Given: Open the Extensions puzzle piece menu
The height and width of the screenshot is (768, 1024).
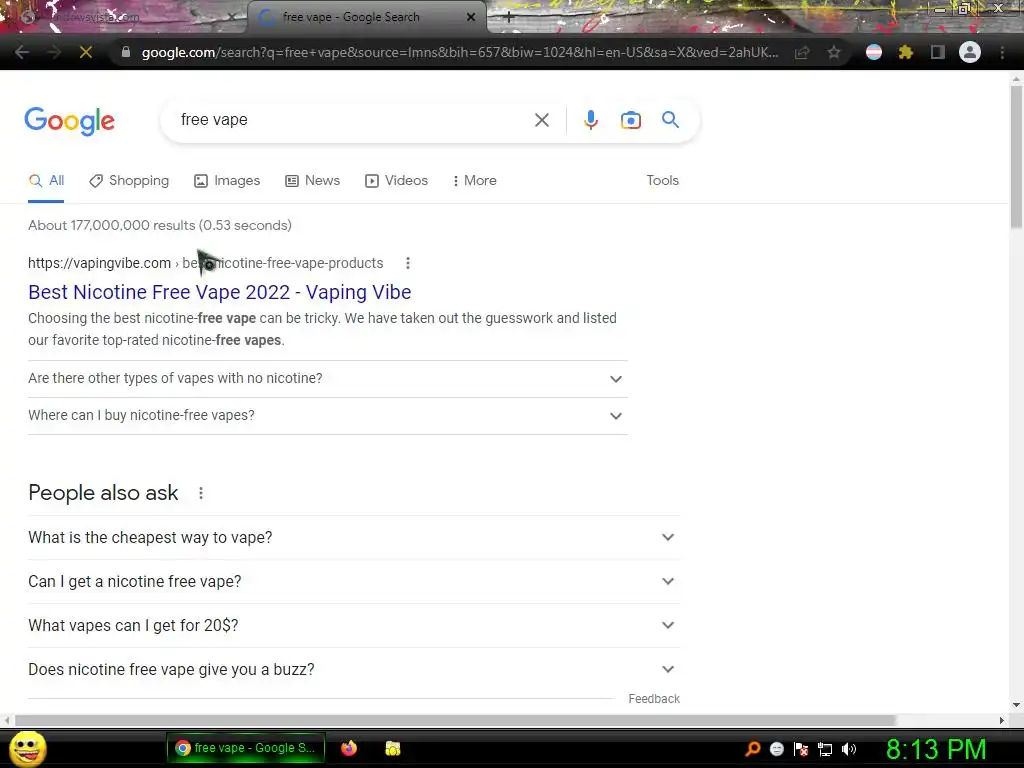Looking at the screenshot, I should tap(906, 52).
